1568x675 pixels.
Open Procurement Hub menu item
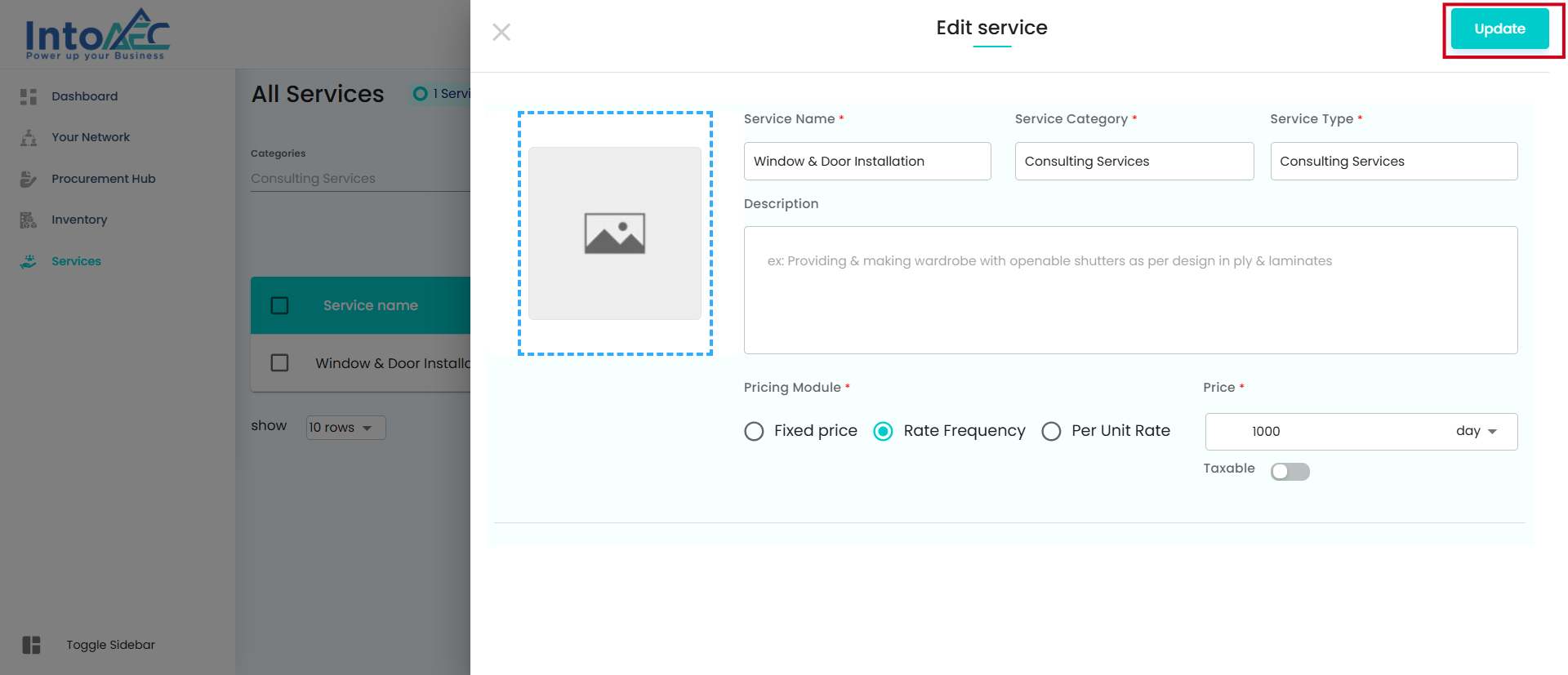point(103,179)
